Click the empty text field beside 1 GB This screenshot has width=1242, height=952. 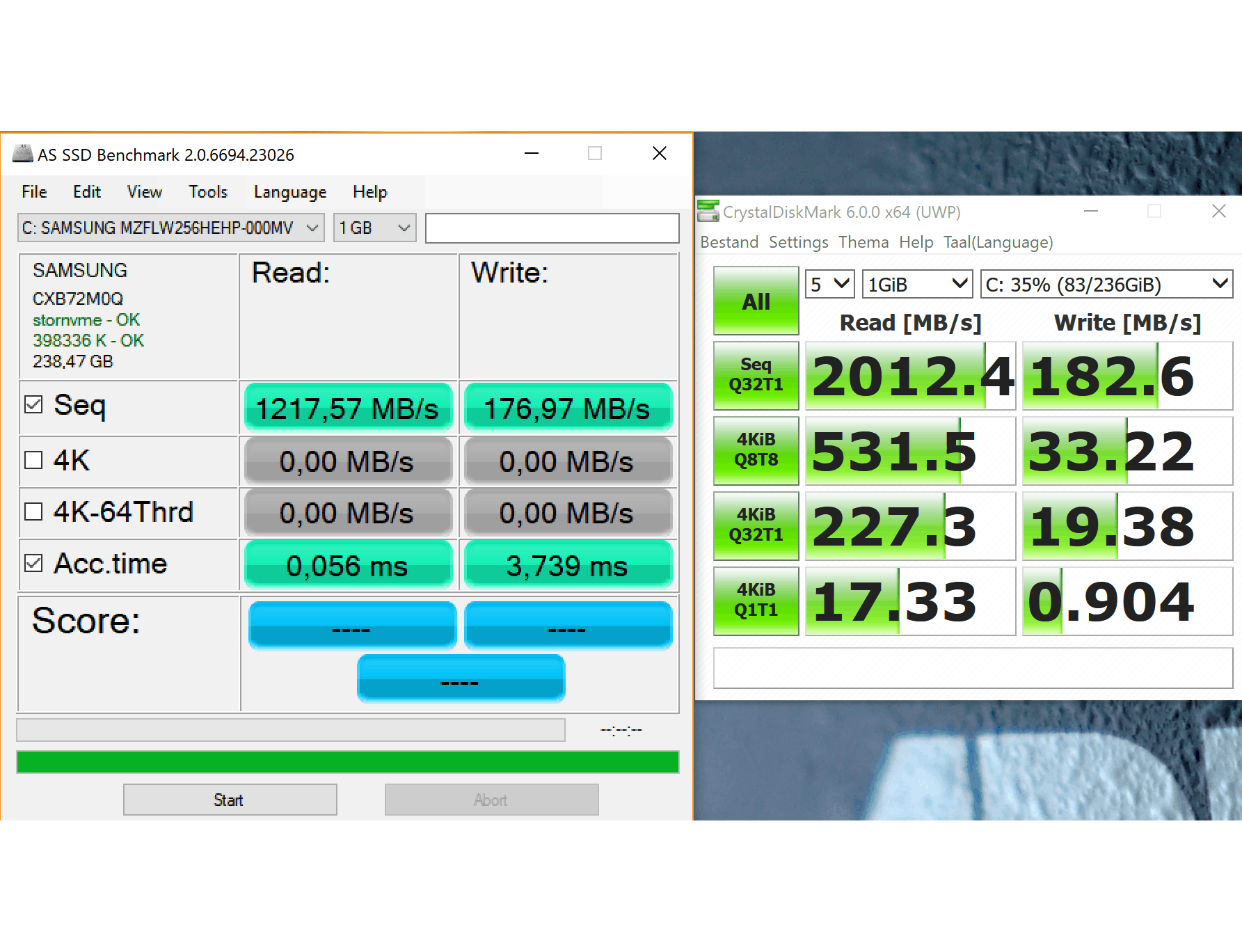(552, 228)
